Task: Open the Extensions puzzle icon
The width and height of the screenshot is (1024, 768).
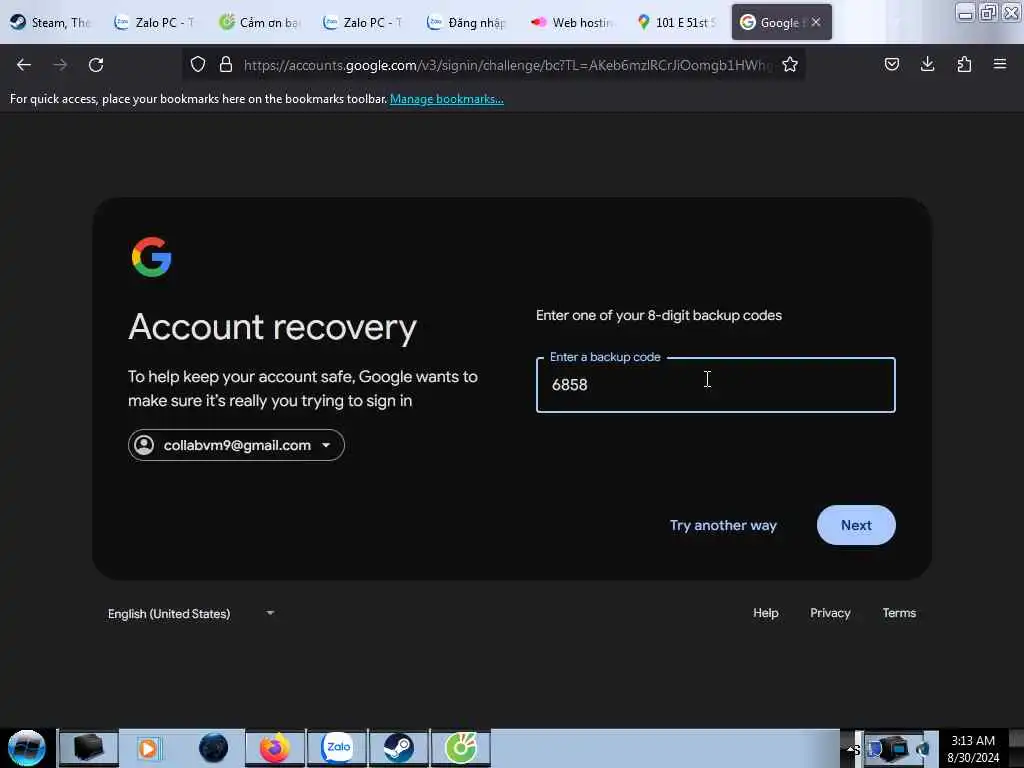Action: tap(964, 64)
